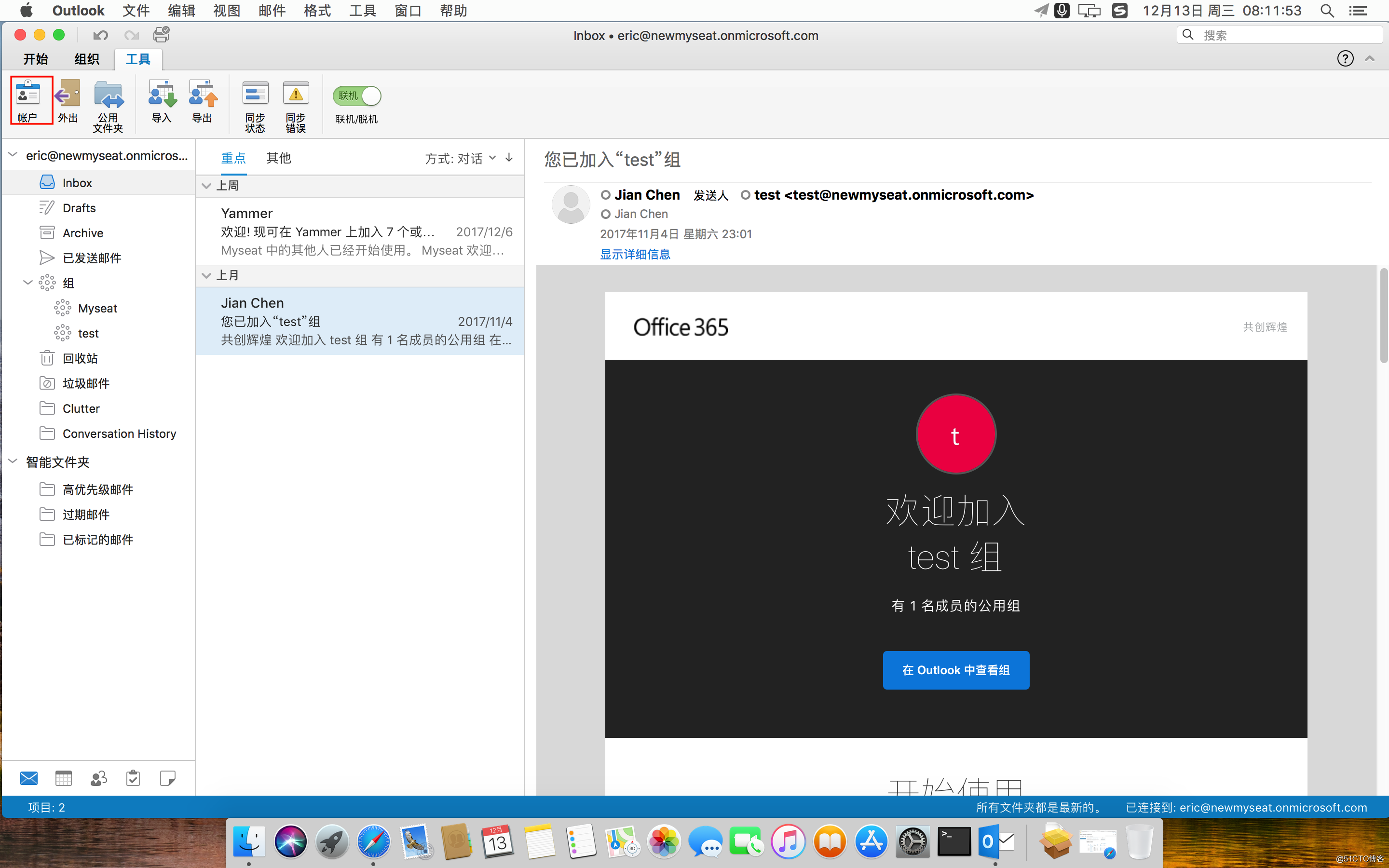Viewport: 1389px width, 868px height.
Task: Open the Clutter folder
Action: (99, 408)
